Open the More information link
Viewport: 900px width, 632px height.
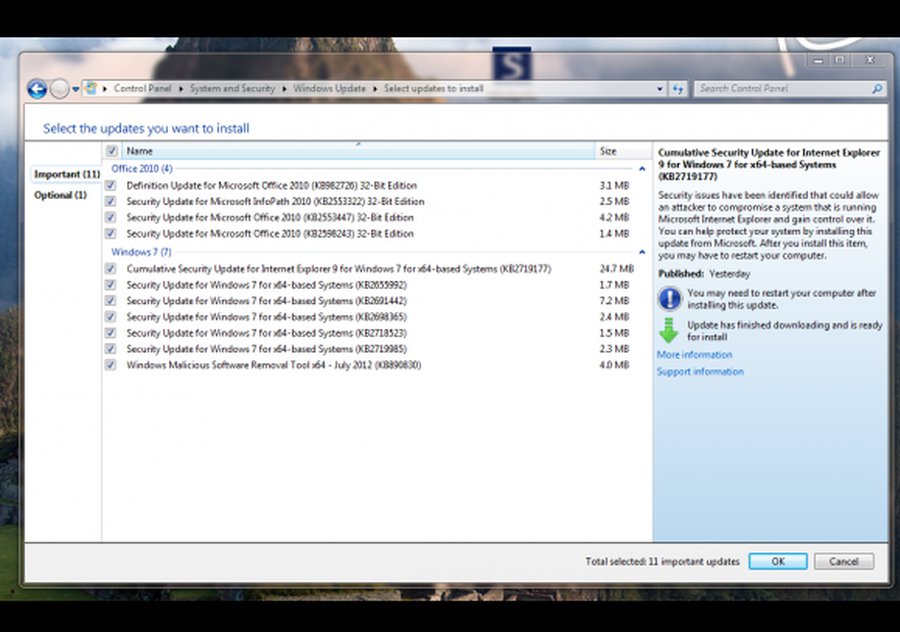pos(694,355)
